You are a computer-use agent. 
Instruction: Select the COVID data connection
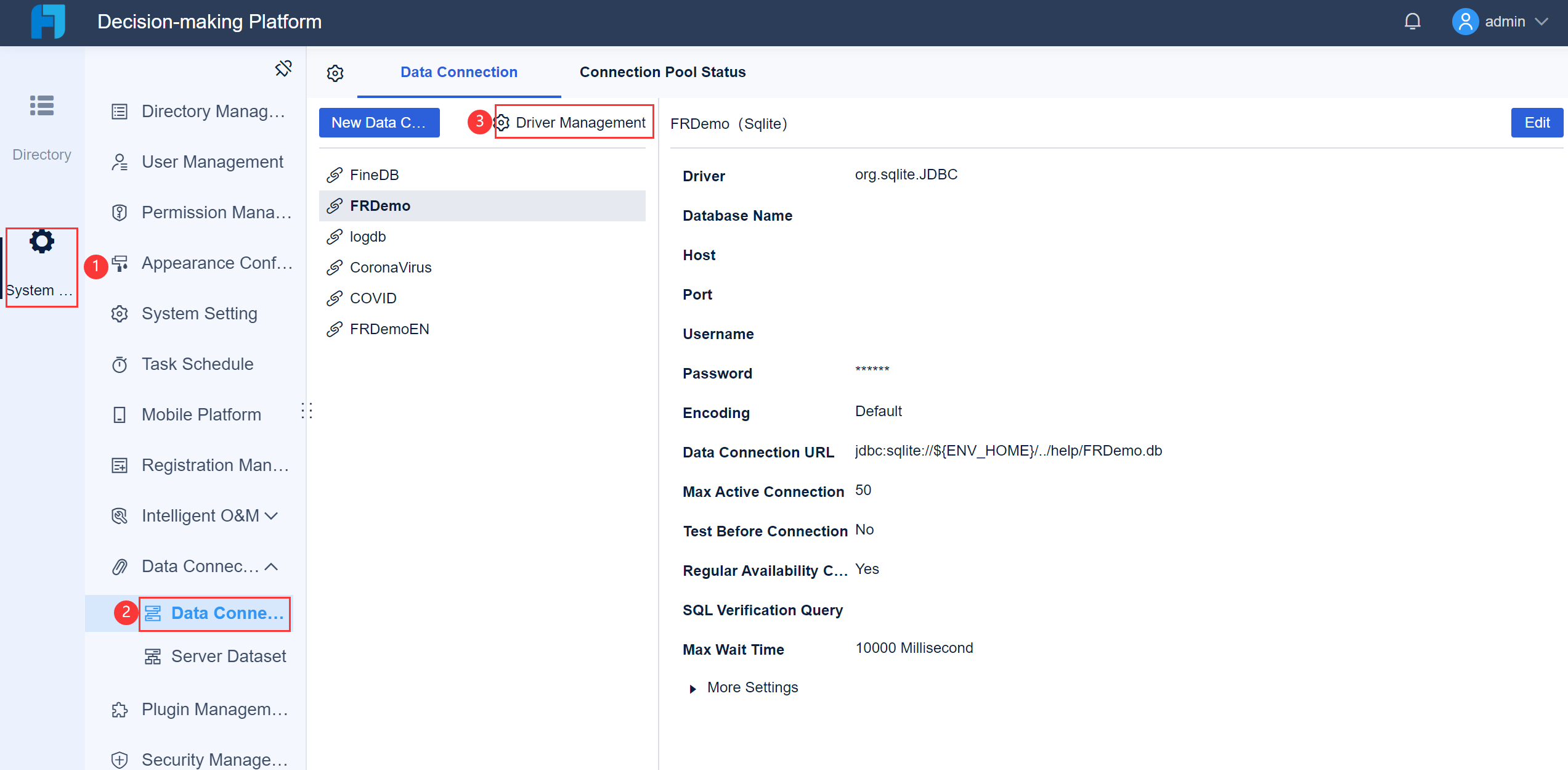click(373, 298)
